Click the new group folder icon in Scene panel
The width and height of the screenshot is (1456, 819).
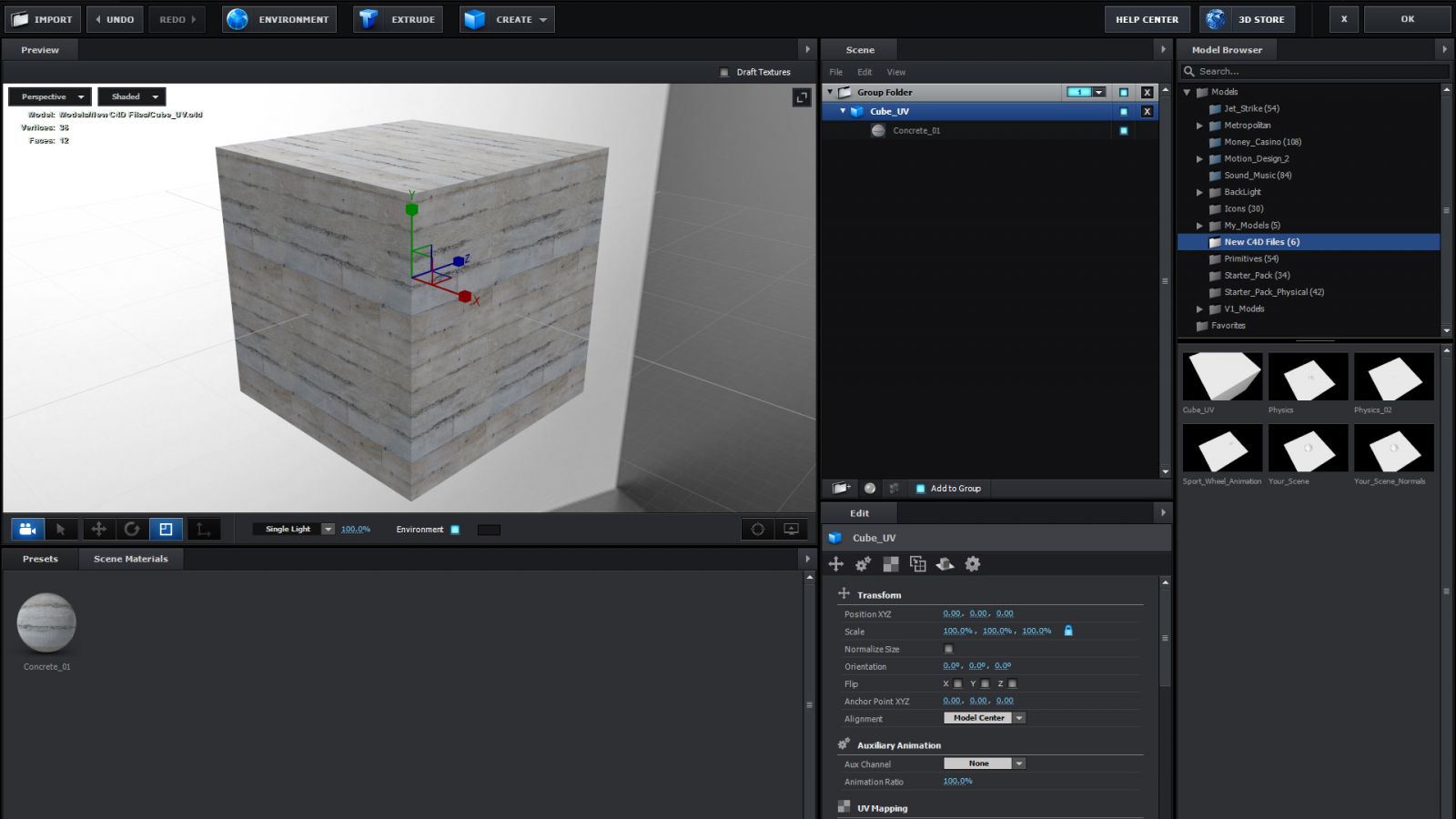841,489
